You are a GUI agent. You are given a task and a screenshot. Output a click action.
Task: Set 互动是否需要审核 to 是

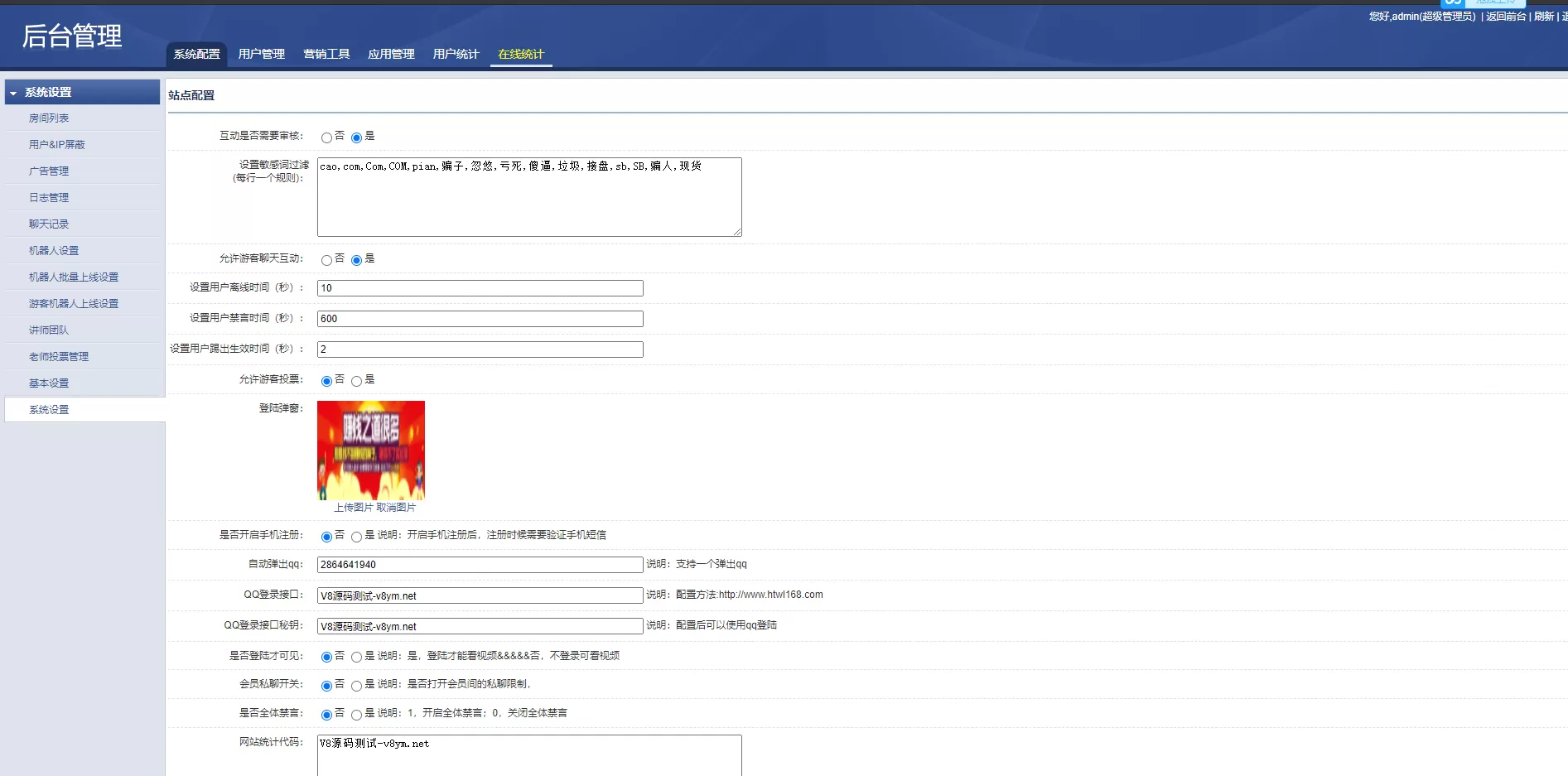[x=356, y=137]
